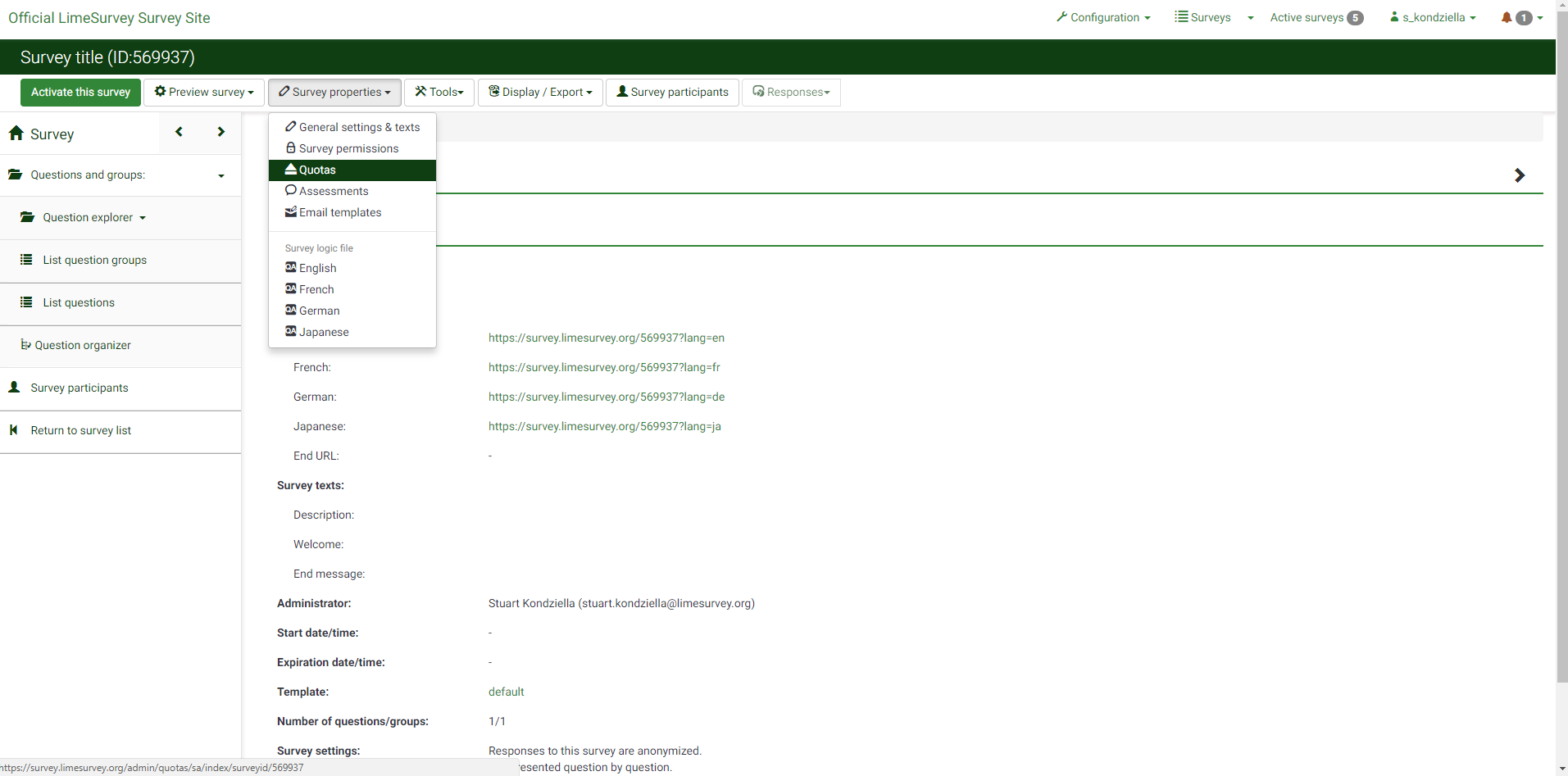Expand the Question explorer section
Image resolution: width=1568 pixels, height=776 pixels.
pyautogui.click(x=88, y=217)
